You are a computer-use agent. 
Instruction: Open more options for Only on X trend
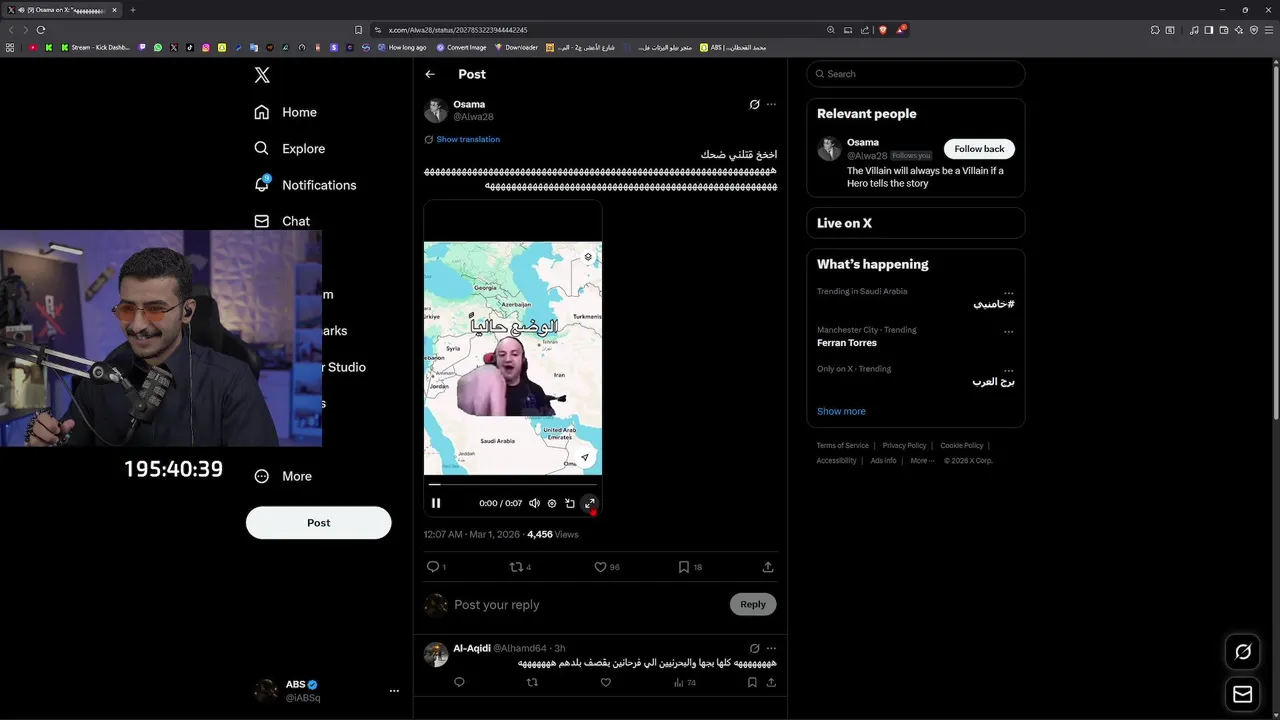pos(1008,369)
